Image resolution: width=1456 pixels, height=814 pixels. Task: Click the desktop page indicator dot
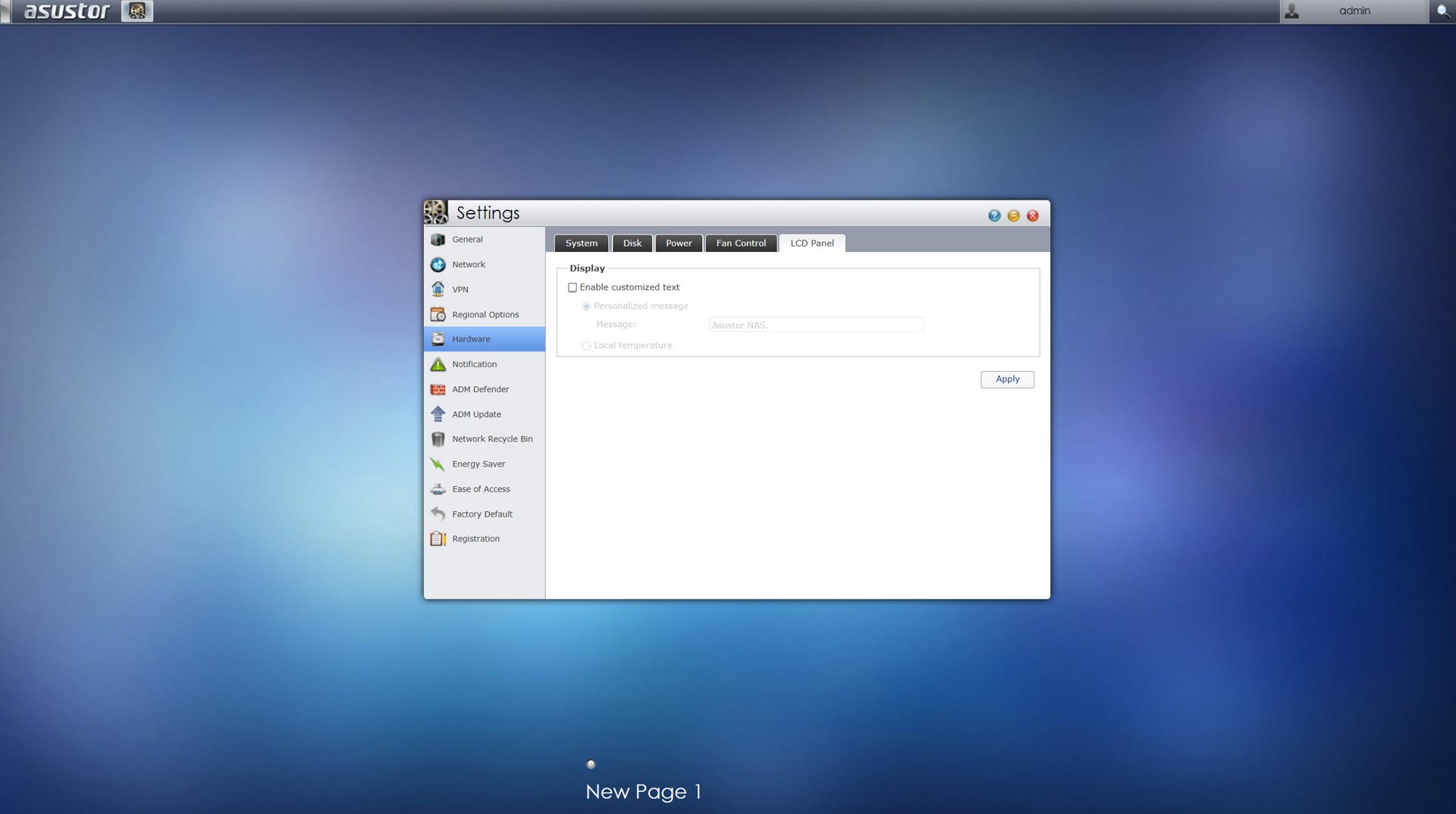point(591,764)
